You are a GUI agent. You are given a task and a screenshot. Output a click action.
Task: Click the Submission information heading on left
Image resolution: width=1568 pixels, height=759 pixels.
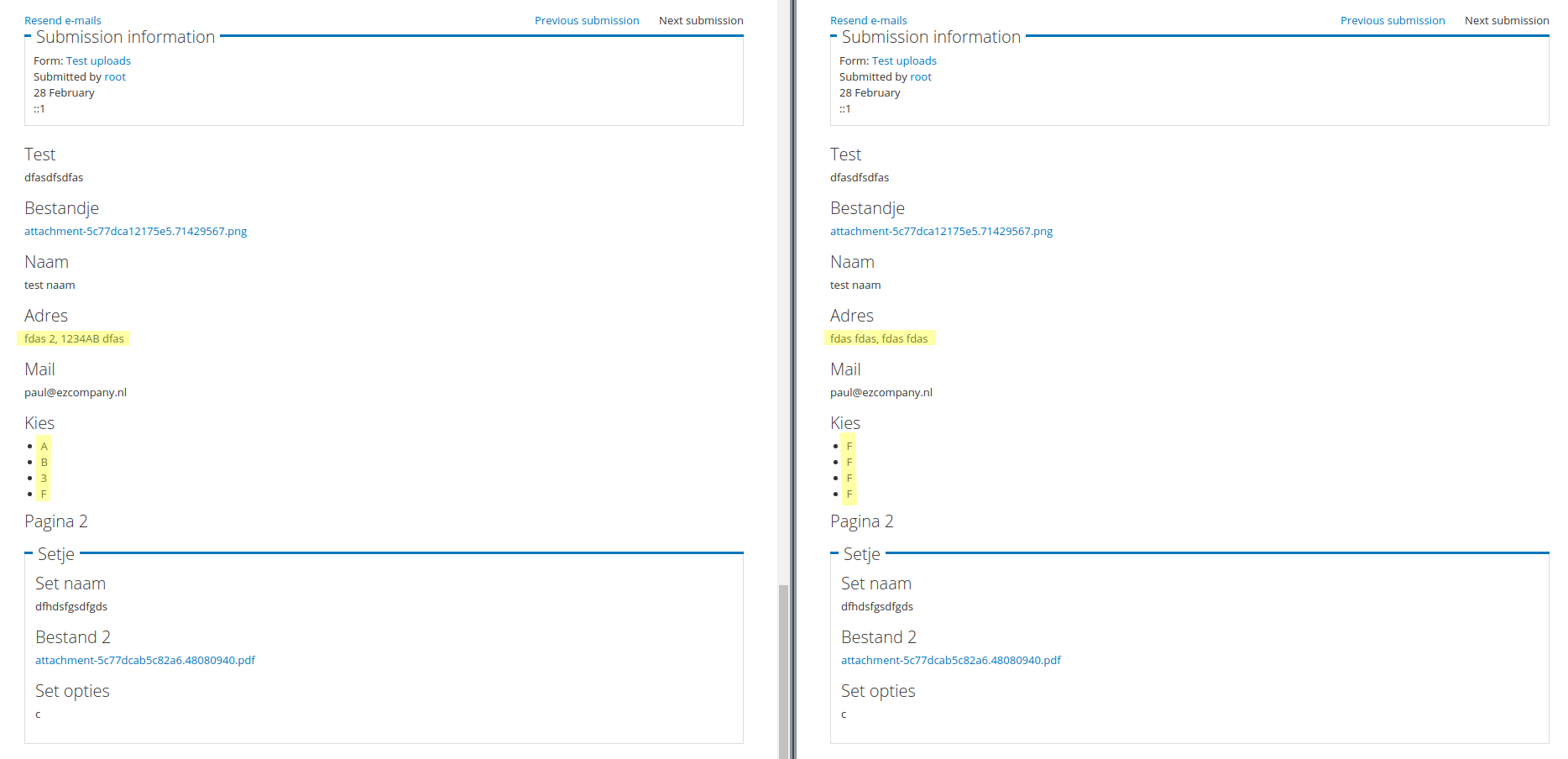(x=125, y=37)
